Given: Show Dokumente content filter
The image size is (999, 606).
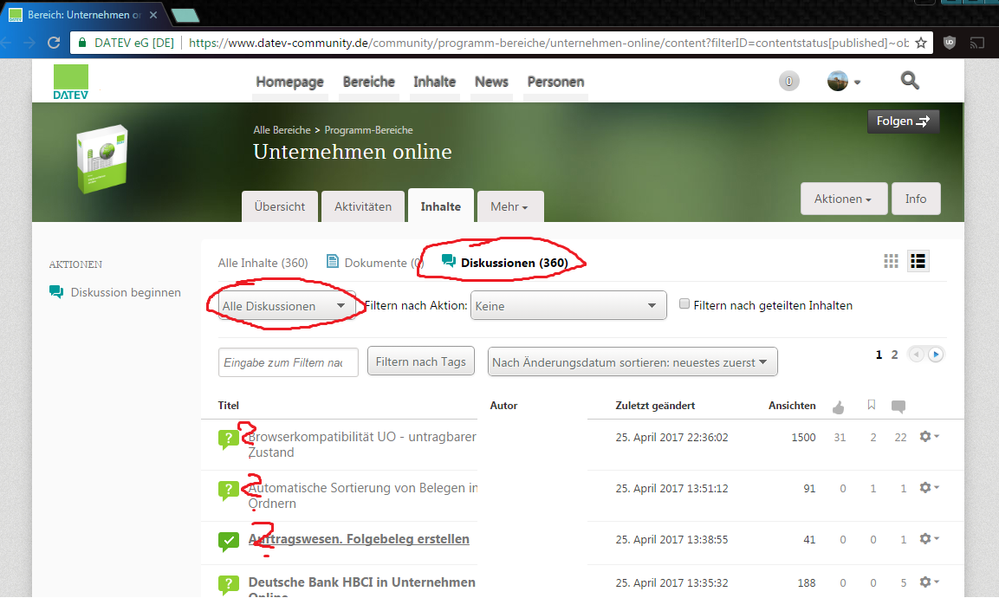Looking at the screenshot, I should [x=375, y=263].
